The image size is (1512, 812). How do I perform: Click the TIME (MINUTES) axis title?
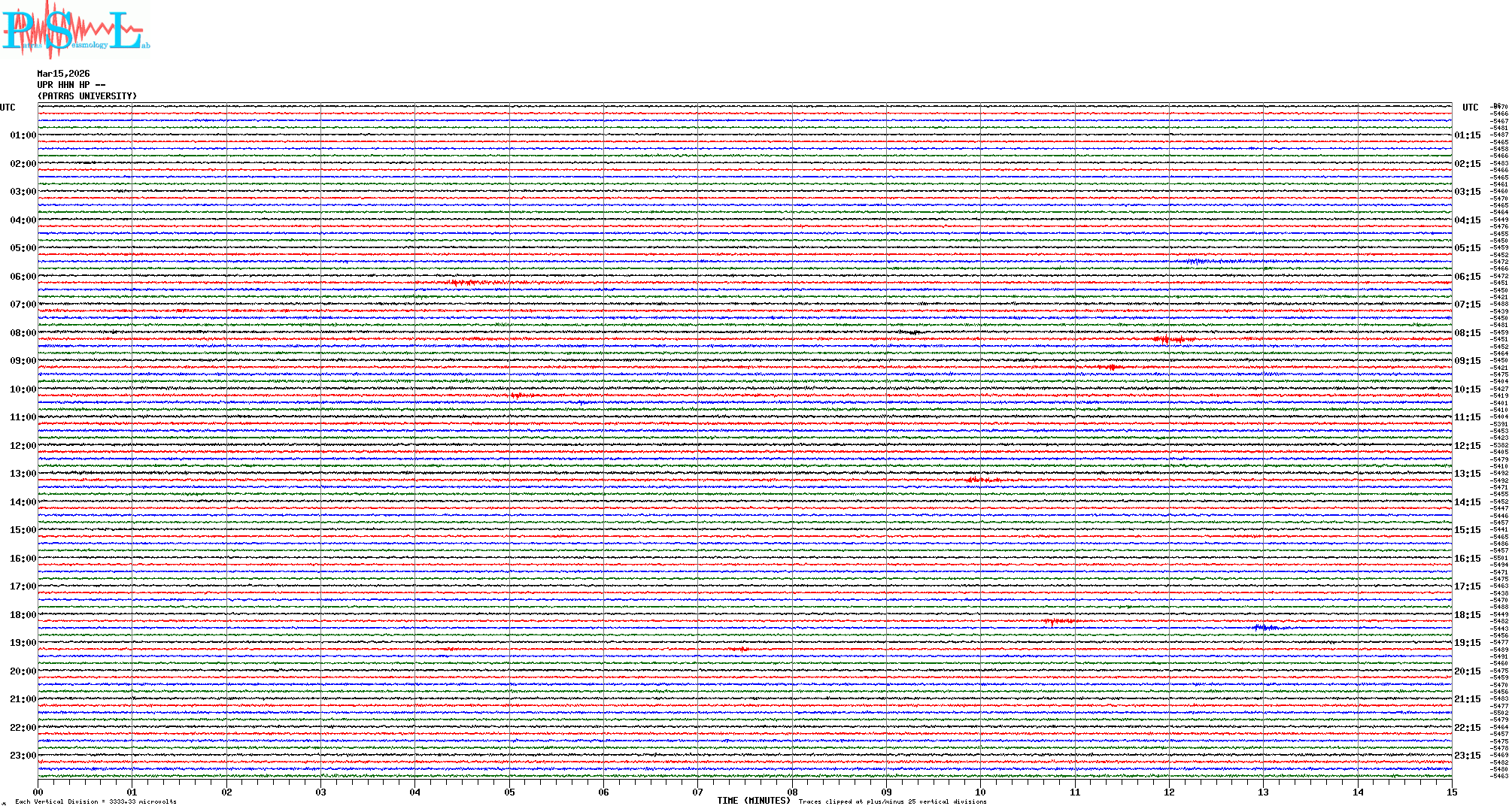point(753,801)
